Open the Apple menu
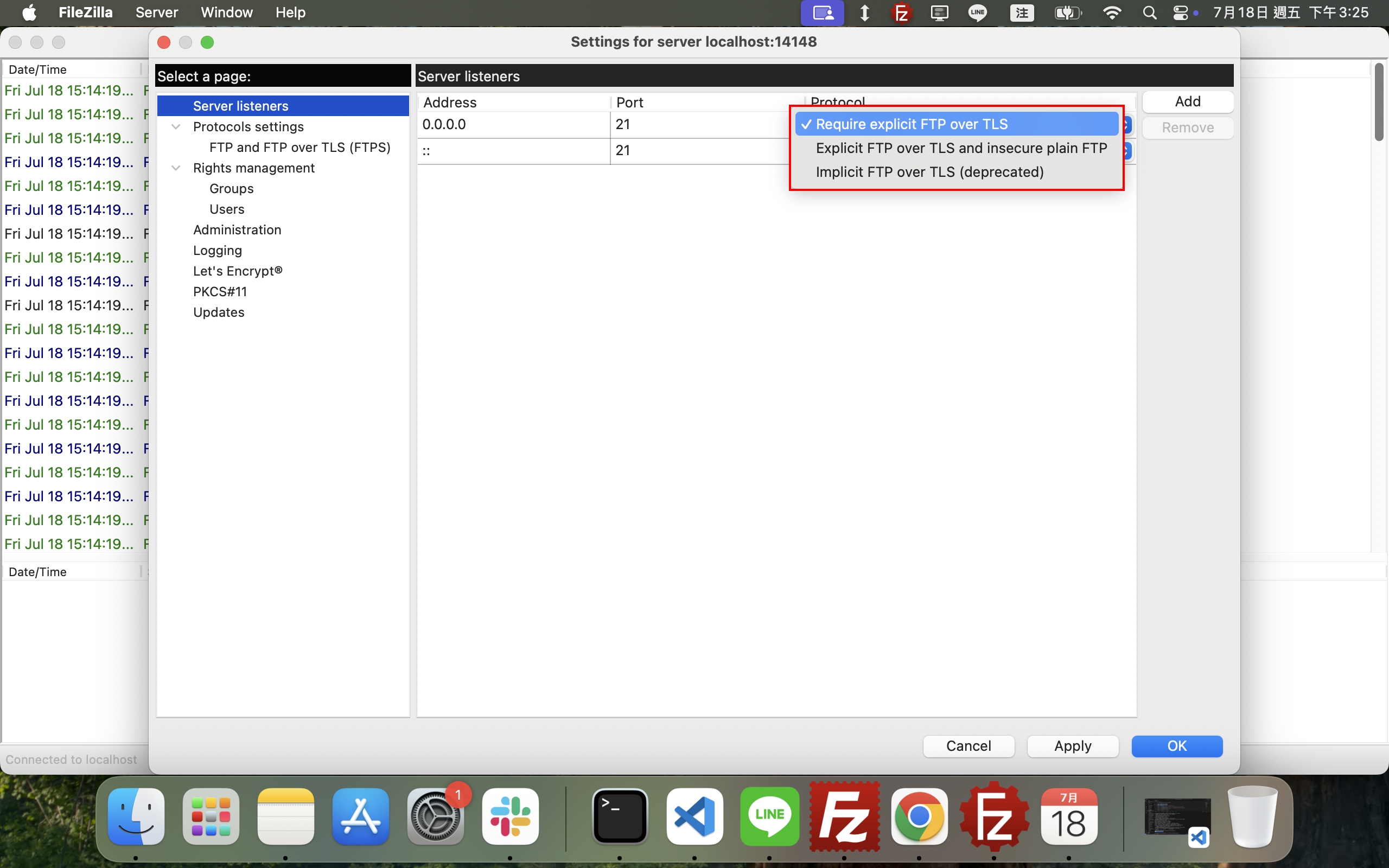This screenshot has height=868, width=1389. point(29,12)
